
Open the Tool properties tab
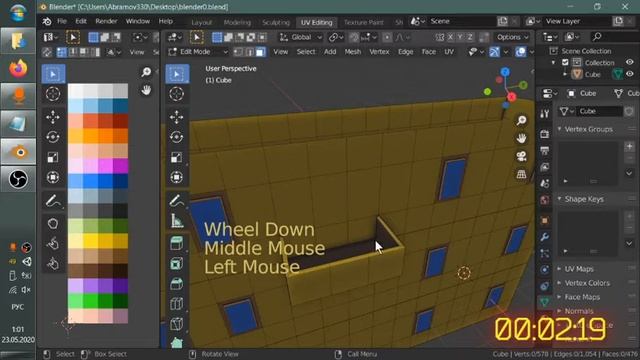tap(544, 114)
